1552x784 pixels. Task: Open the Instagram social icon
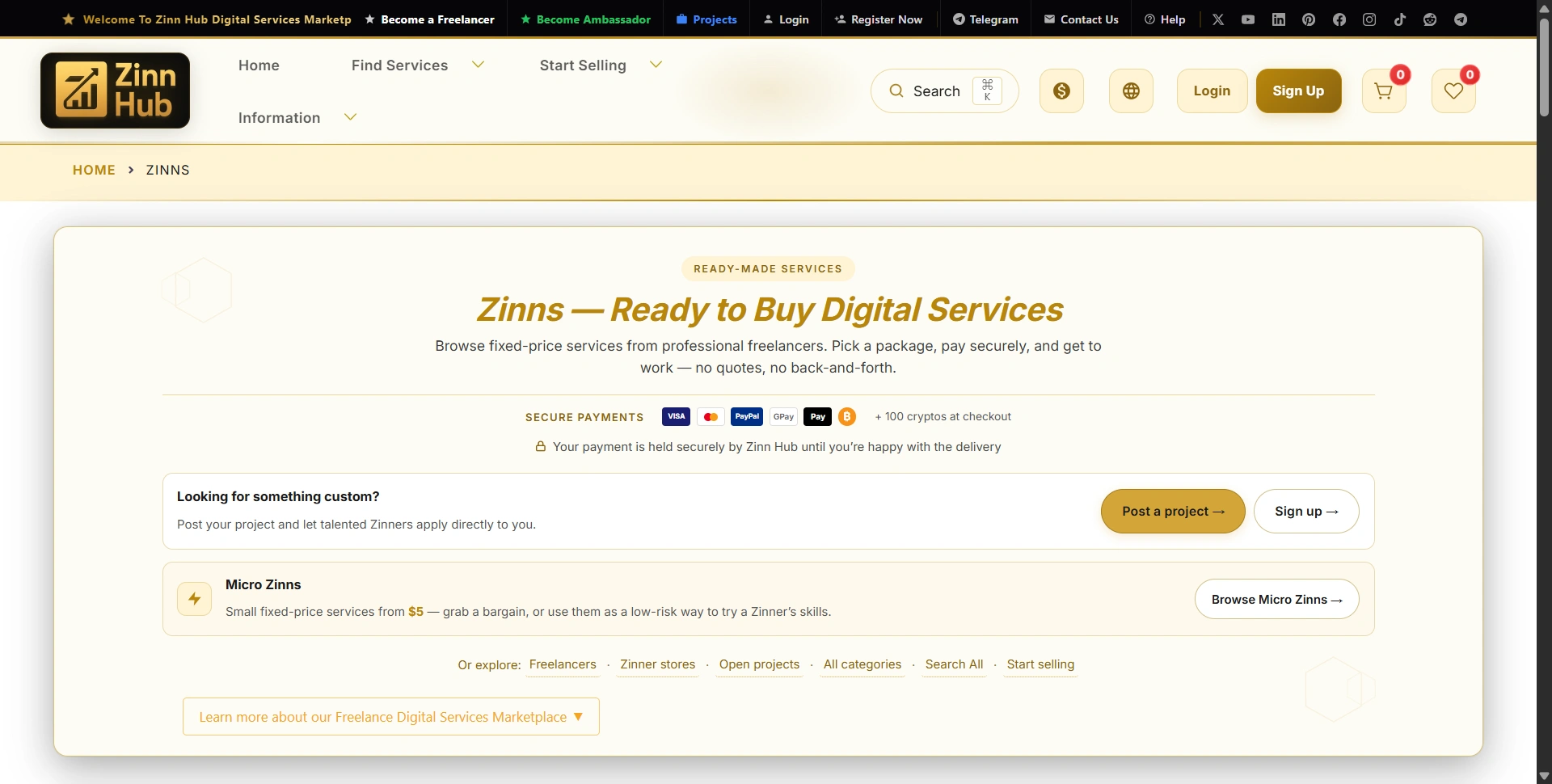pos(1369,19)
